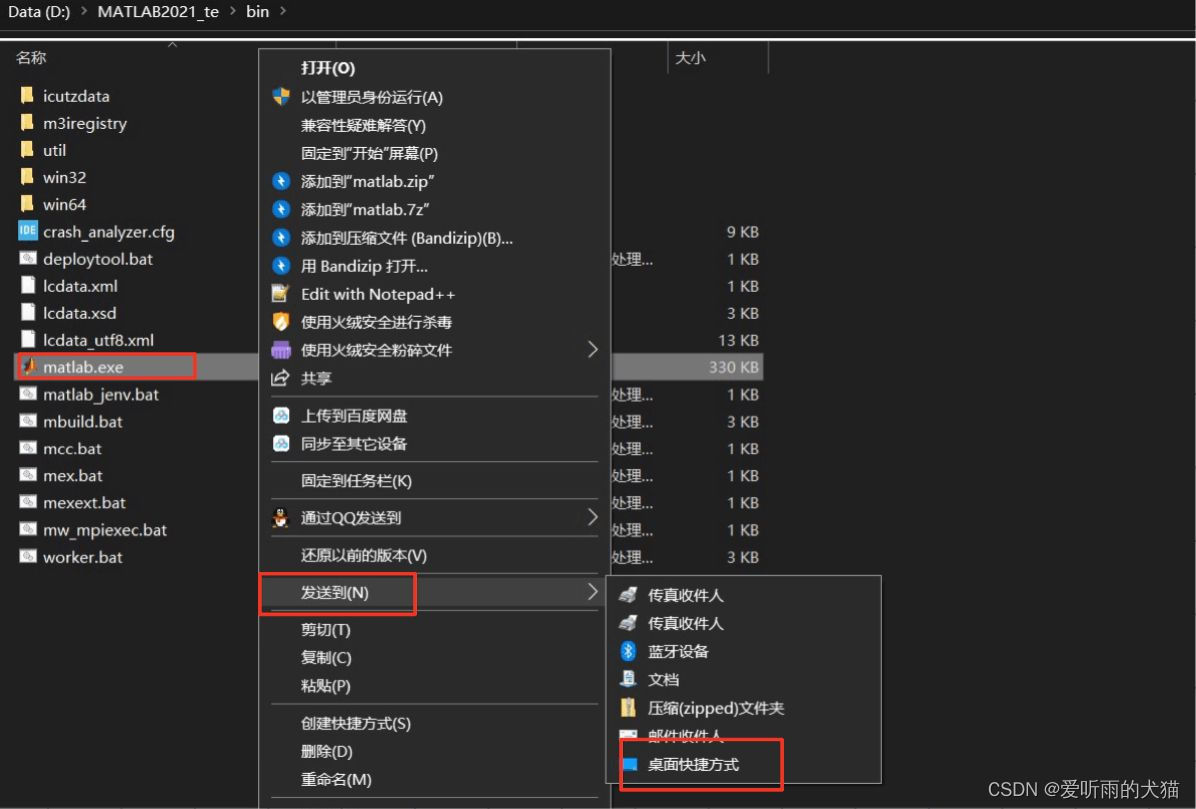Click the win64 folder icon

pos(27,204)
